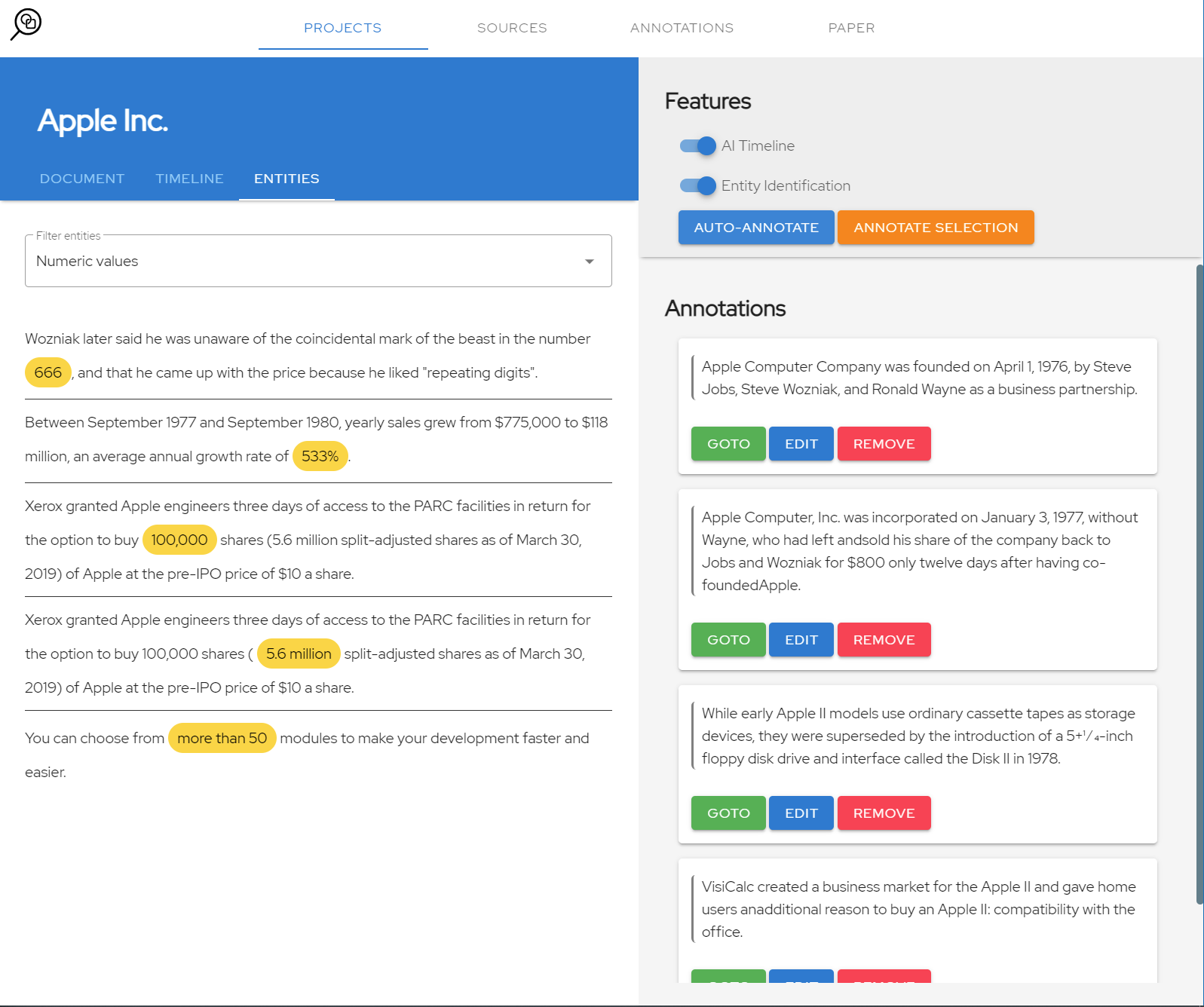
Task: Click GOTO for the Disk II annotation
Action: click(728, 813)
